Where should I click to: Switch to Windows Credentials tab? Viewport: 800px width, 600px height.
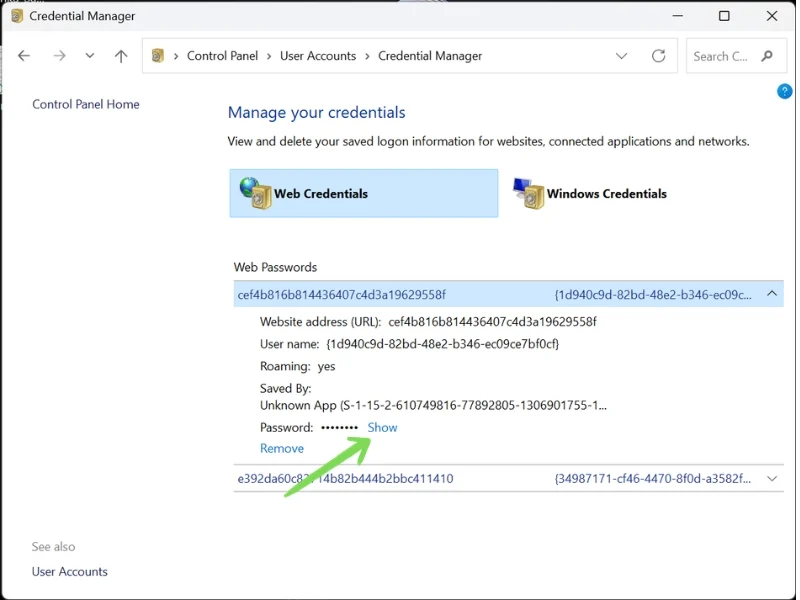(606, 194)
